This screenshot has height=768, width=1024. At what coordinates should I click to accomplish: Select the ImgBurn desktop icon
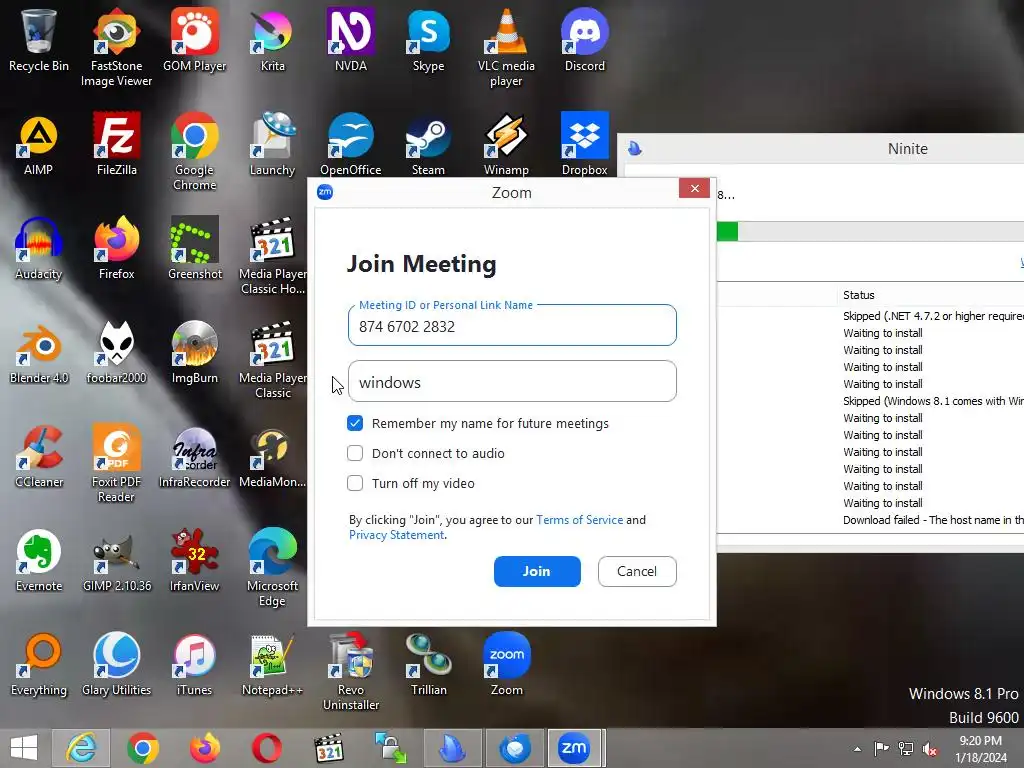click(x=195, y=352)
